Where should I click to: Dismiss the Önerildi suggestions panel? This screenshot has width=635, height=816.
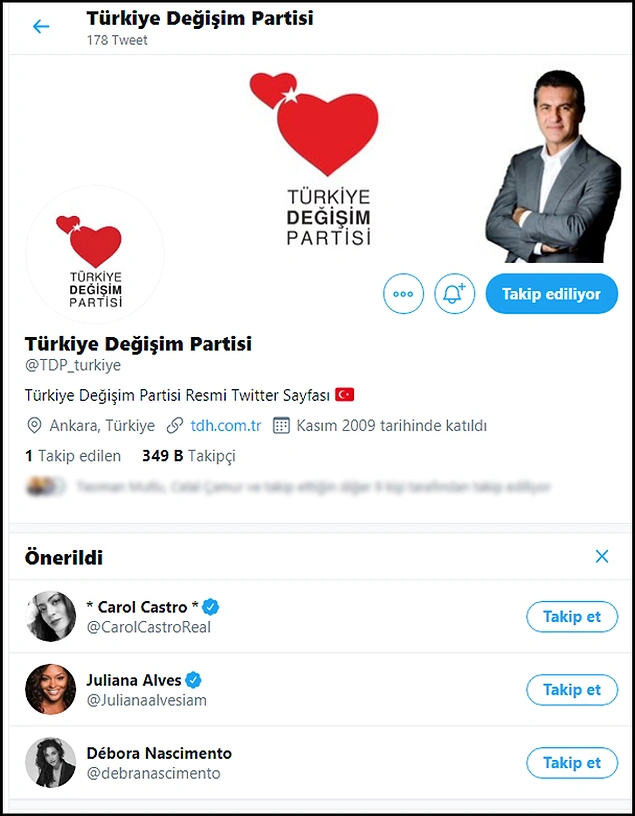point(602,556)
